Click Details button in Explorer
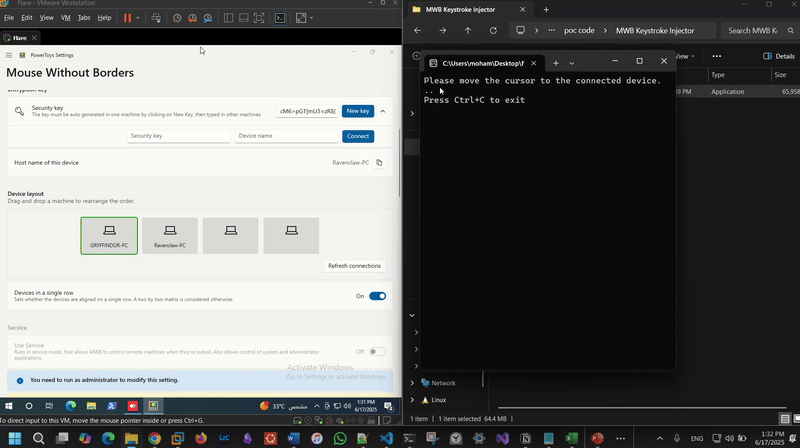Image resolution: width=800 pixels, height=448 pixels. (x=779, y=56)
